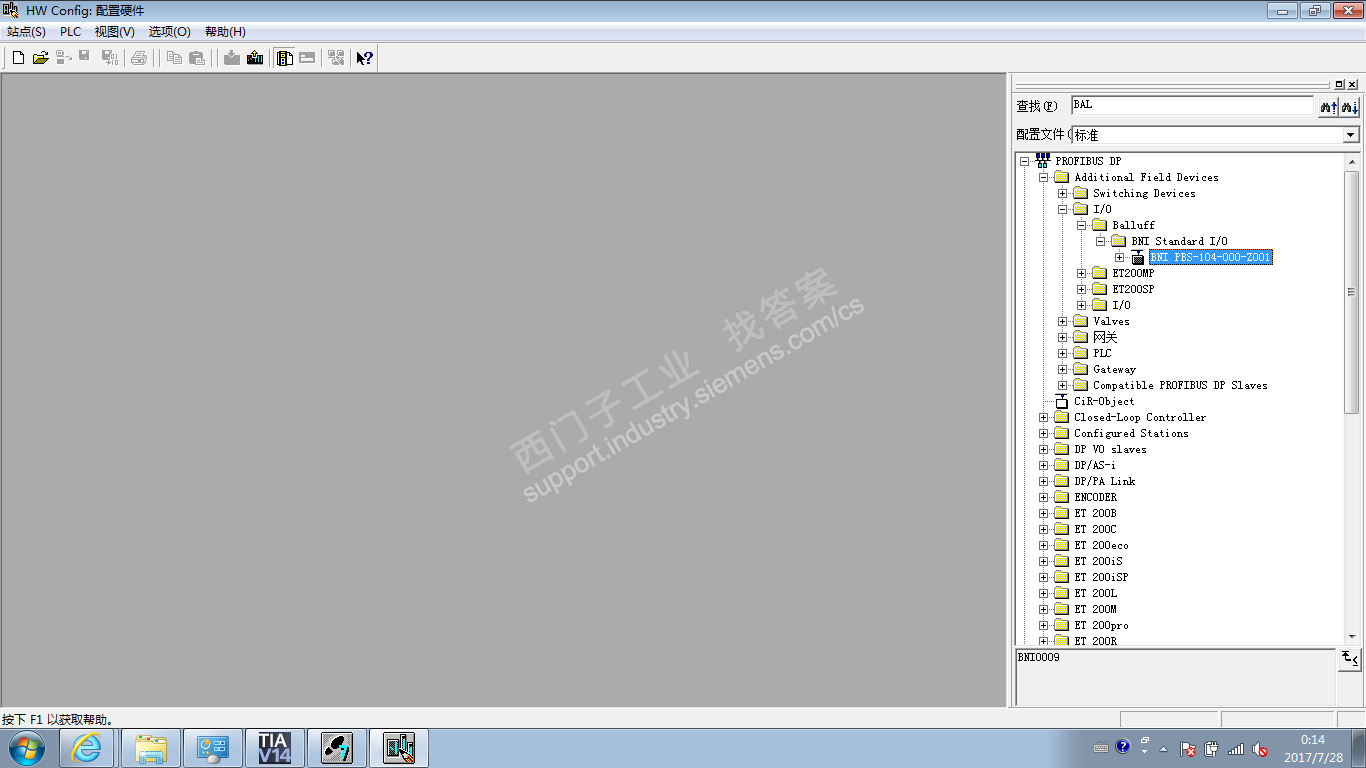Screen dimensions: 1366x768
Task: Click the CiR-Object icon in catalog
Action: 1062,401
